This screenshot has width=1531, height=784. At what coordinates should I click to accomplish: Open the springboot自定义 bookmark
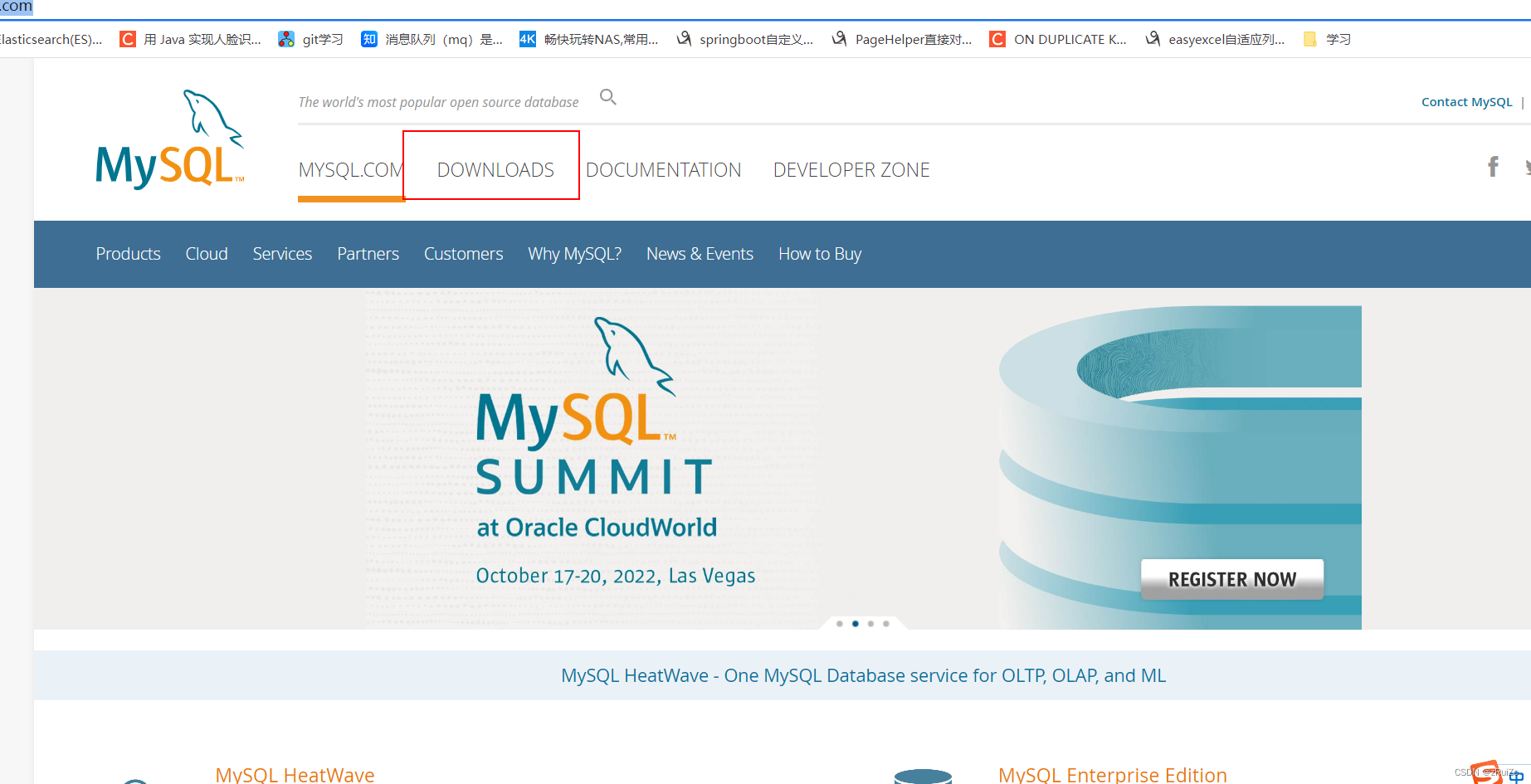745,39
